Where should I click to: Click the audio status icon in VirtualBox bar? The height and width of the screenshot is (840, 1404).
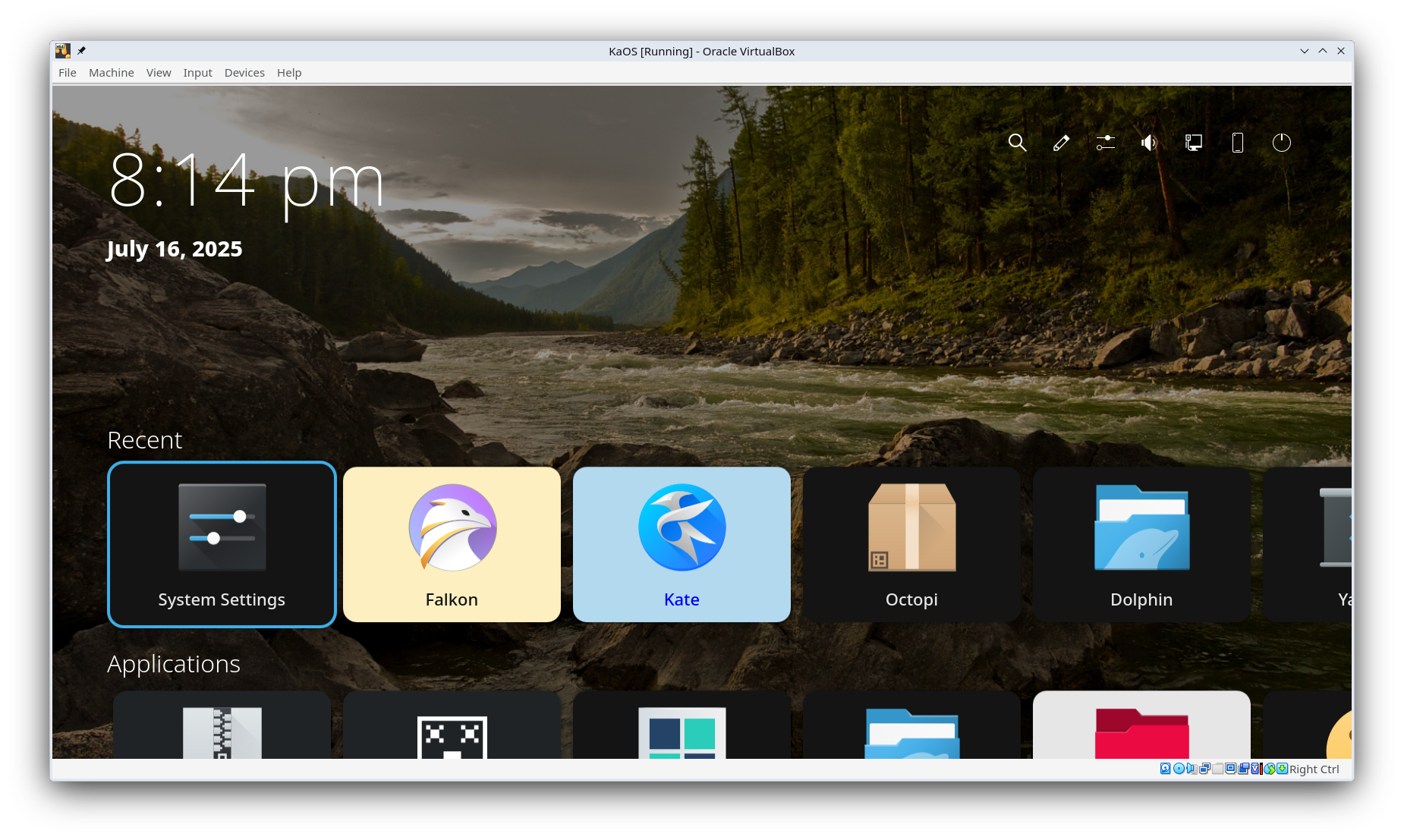pos(1192,769)
